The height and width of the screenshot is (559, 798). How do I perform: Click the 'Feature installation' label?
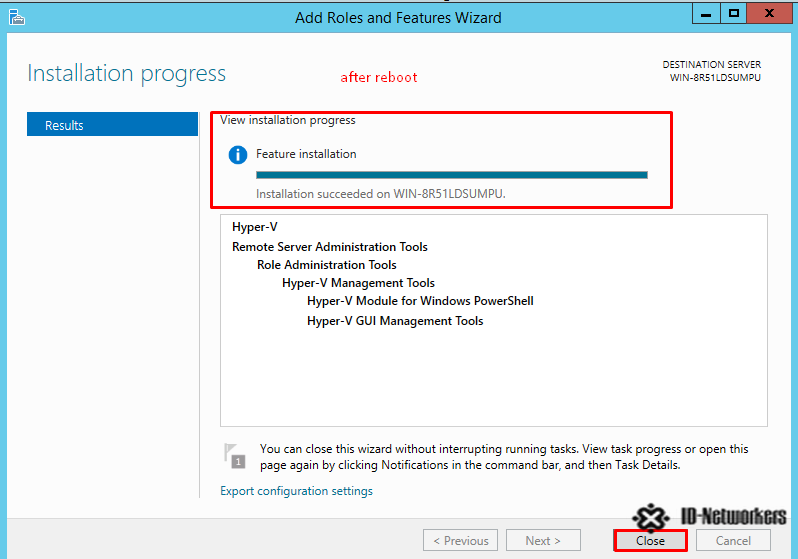[306, 154]
